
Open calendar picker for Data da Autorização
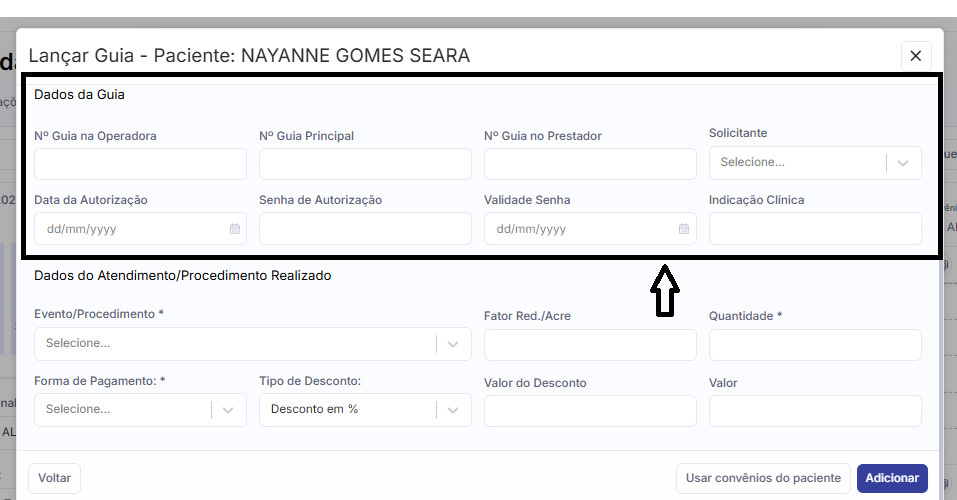pos(235,229)
